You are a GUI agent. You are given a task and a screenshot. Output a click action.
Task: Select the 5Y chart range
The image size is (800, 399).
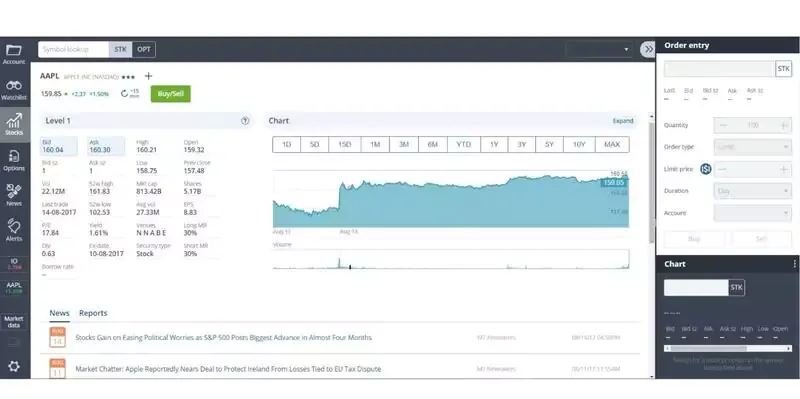pos(549,144)
